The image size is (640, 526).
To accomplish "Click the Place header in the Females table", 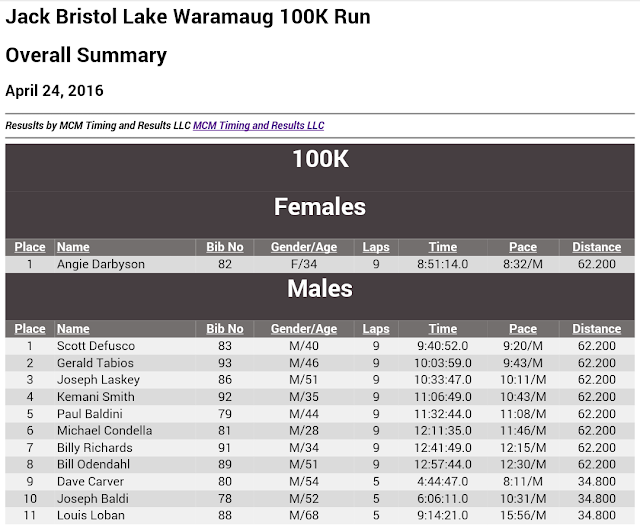I will pyautogui.click(x=30, y=247).
